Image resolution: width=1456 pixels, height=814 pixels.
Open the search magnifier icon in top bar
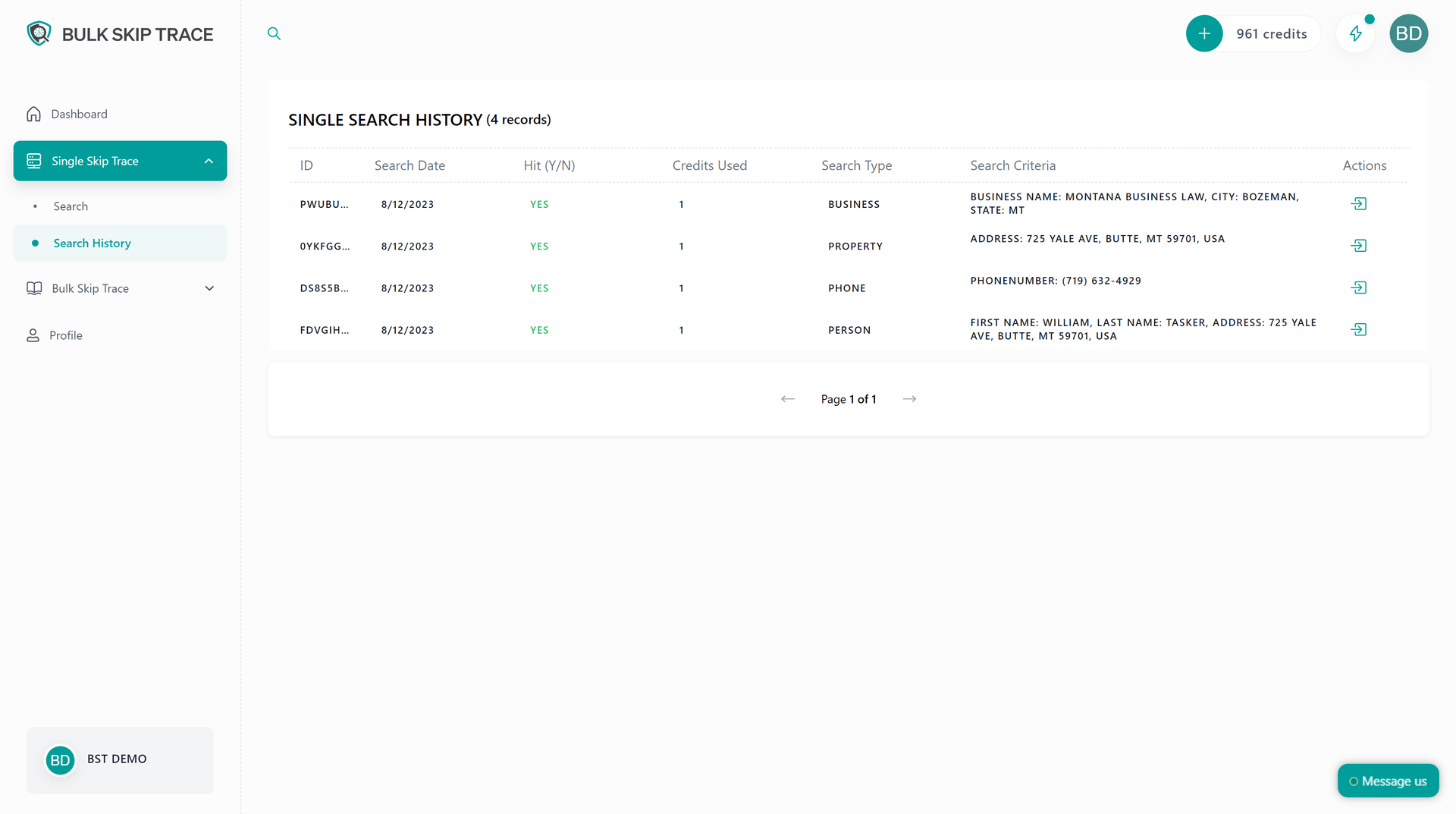click(274, 33)
